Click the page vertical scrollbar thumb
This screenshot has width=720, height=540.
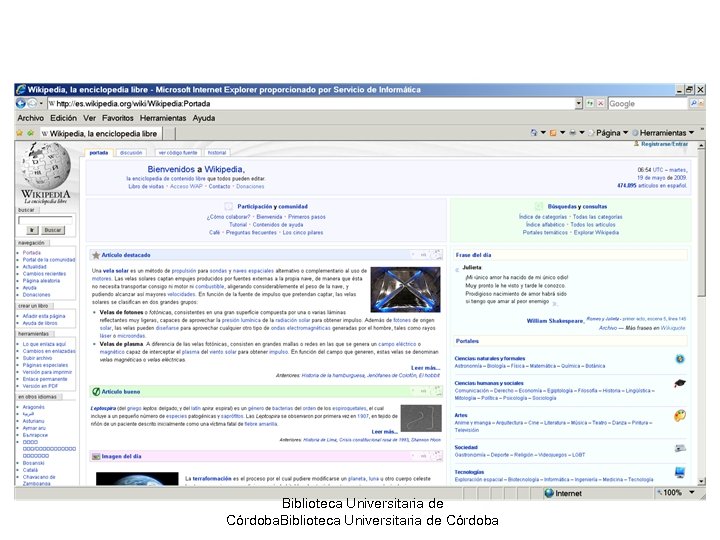click(701, 223)
